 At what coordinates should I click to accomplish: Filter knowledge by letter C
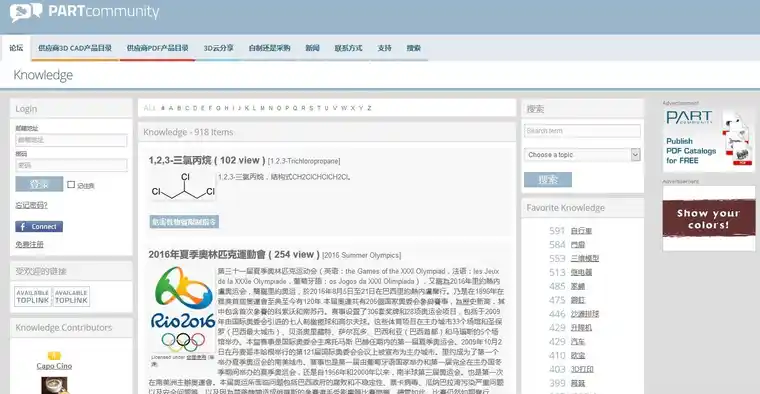(x=187, y=108)
